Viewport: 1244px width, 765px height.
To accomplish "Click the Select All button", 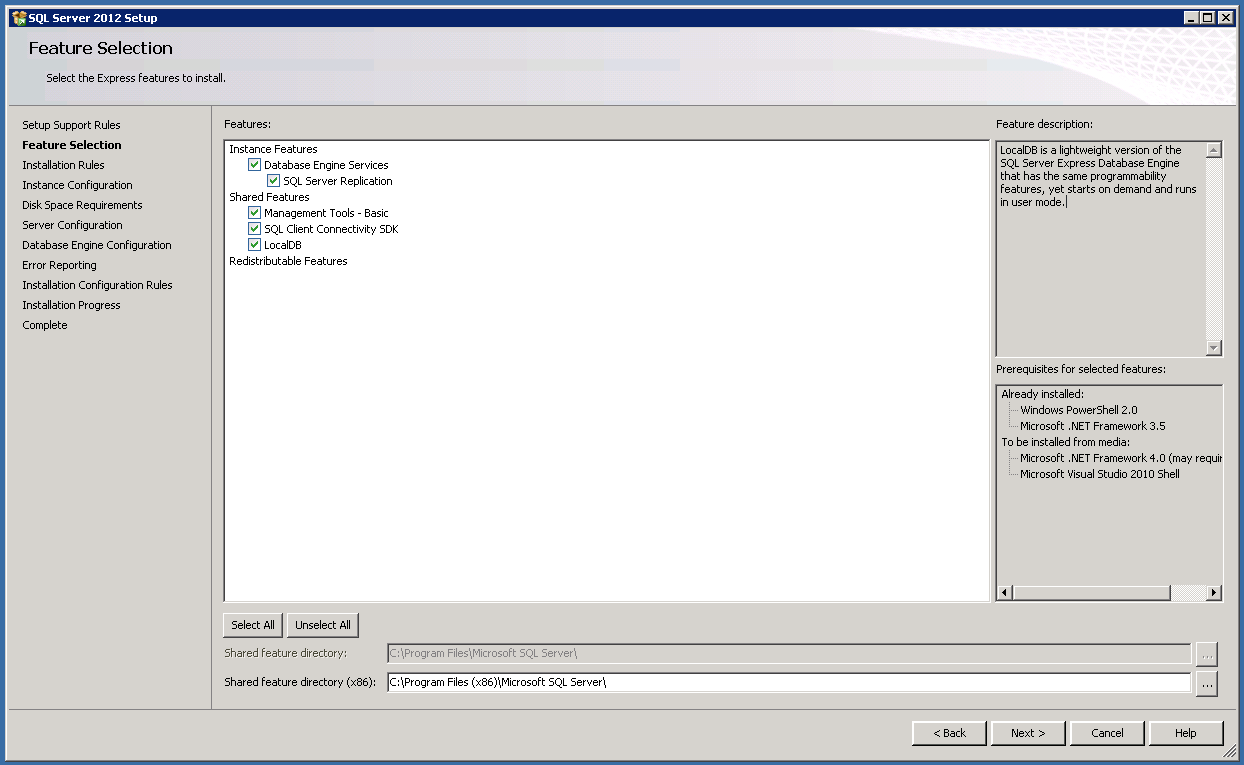I will click(x=253, y=625).
